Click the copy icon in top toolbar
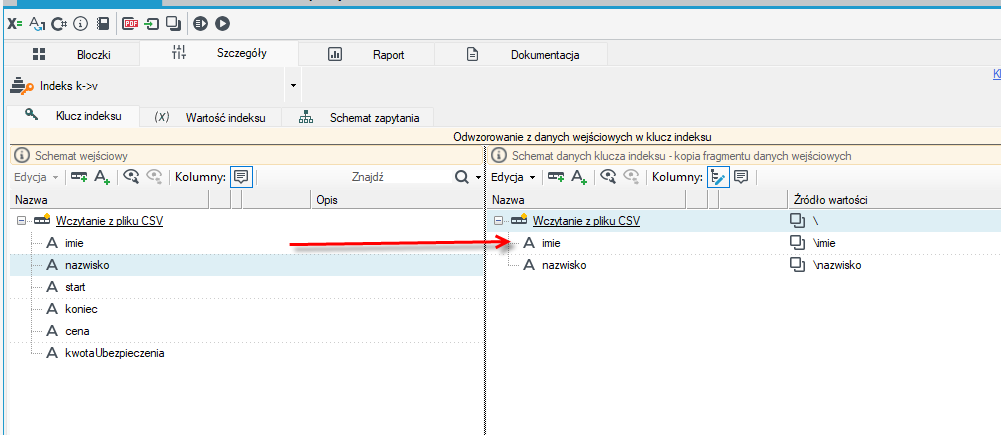Viewport: 1001px width, 435px height. (173, 24)
